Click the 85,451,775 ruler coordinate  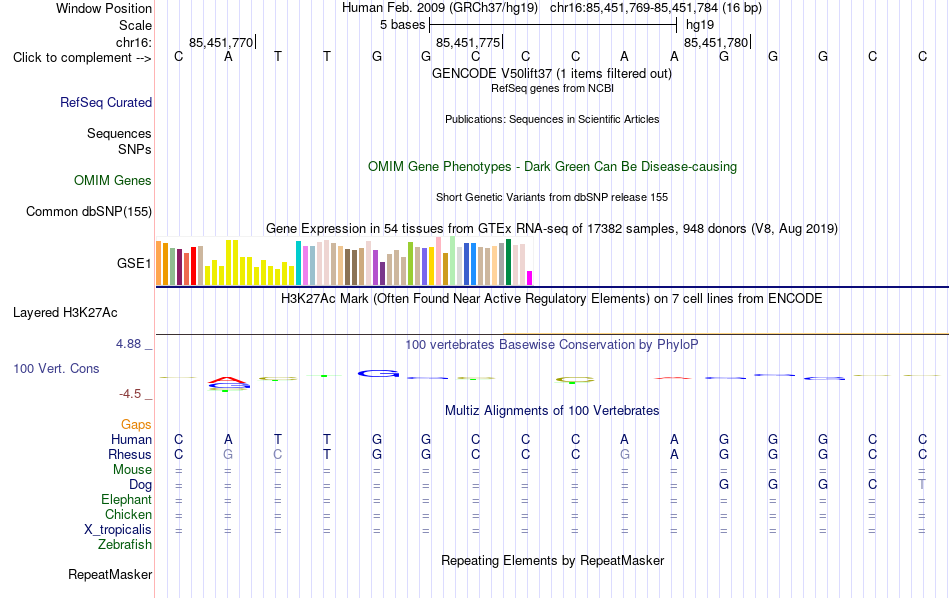(468, 42)
